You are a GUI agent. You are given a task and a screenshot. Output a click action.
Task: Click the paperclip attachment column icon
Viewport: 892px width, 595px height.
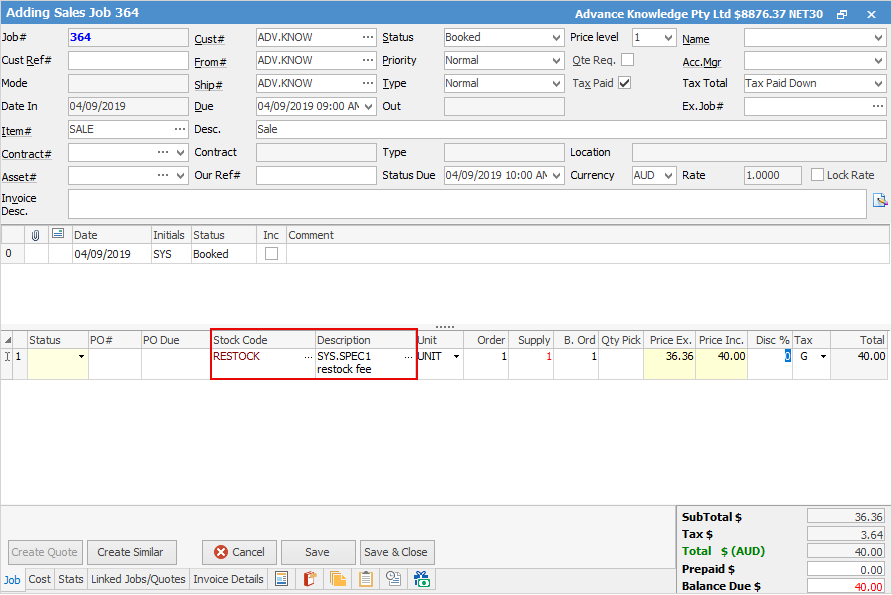(36, 235)
